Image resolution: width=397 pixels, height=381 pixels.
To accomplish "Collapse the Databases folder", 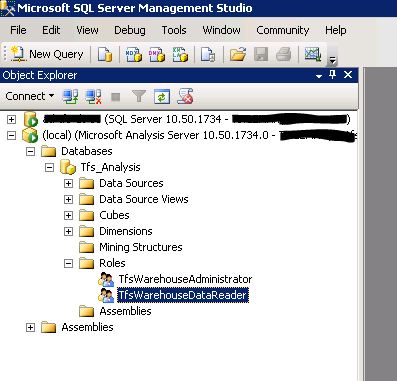I will [30, 151].
